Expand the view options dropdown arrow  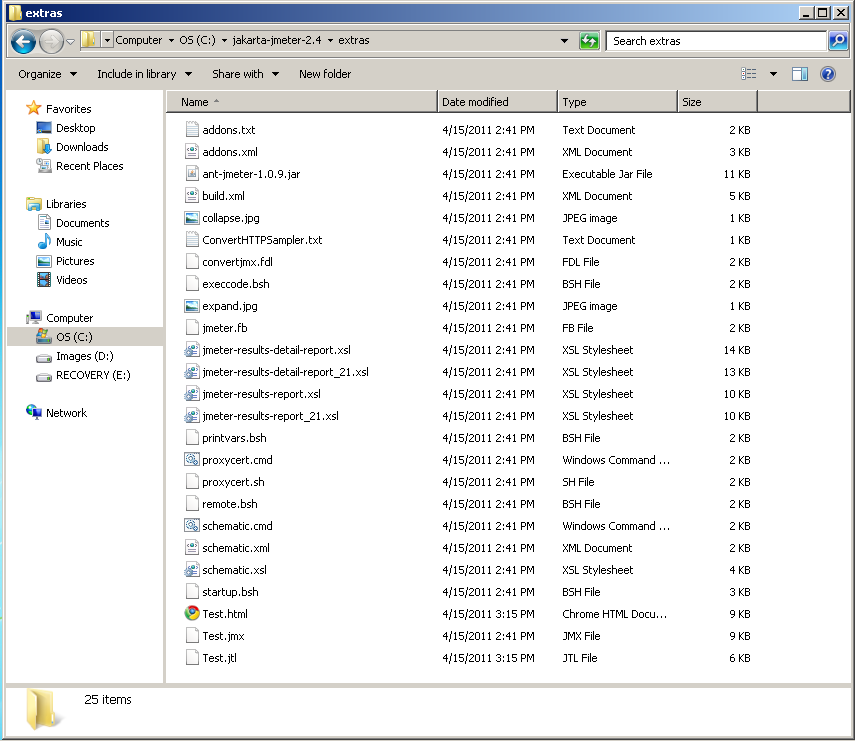coord(773,74)
